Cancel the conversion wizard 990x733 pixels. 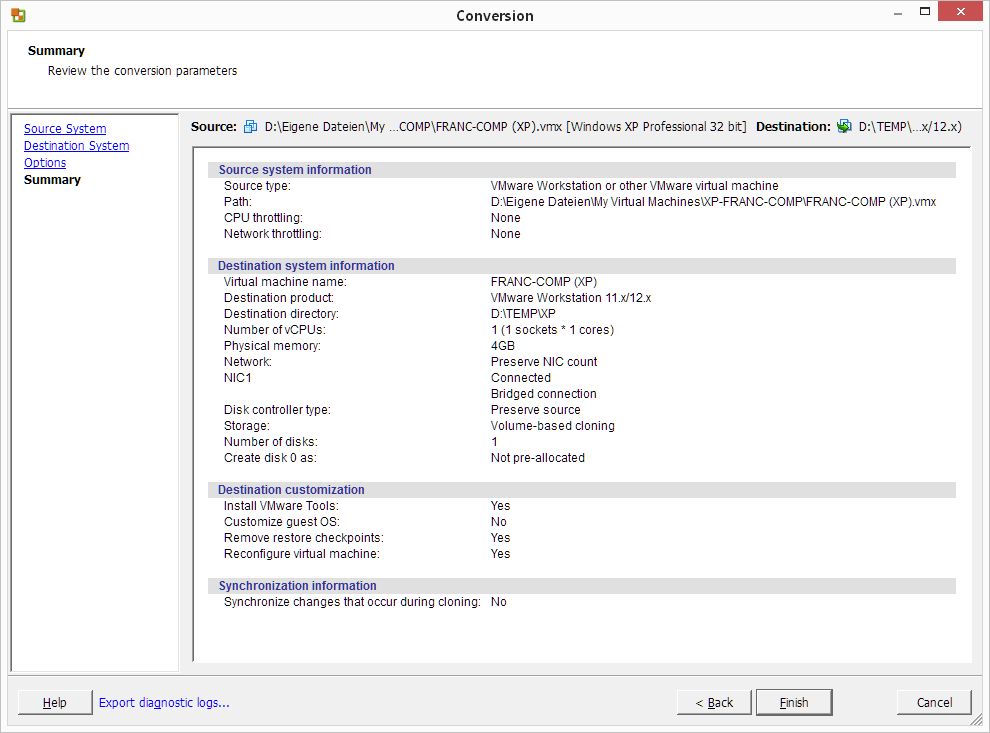(x=934, y=703)
